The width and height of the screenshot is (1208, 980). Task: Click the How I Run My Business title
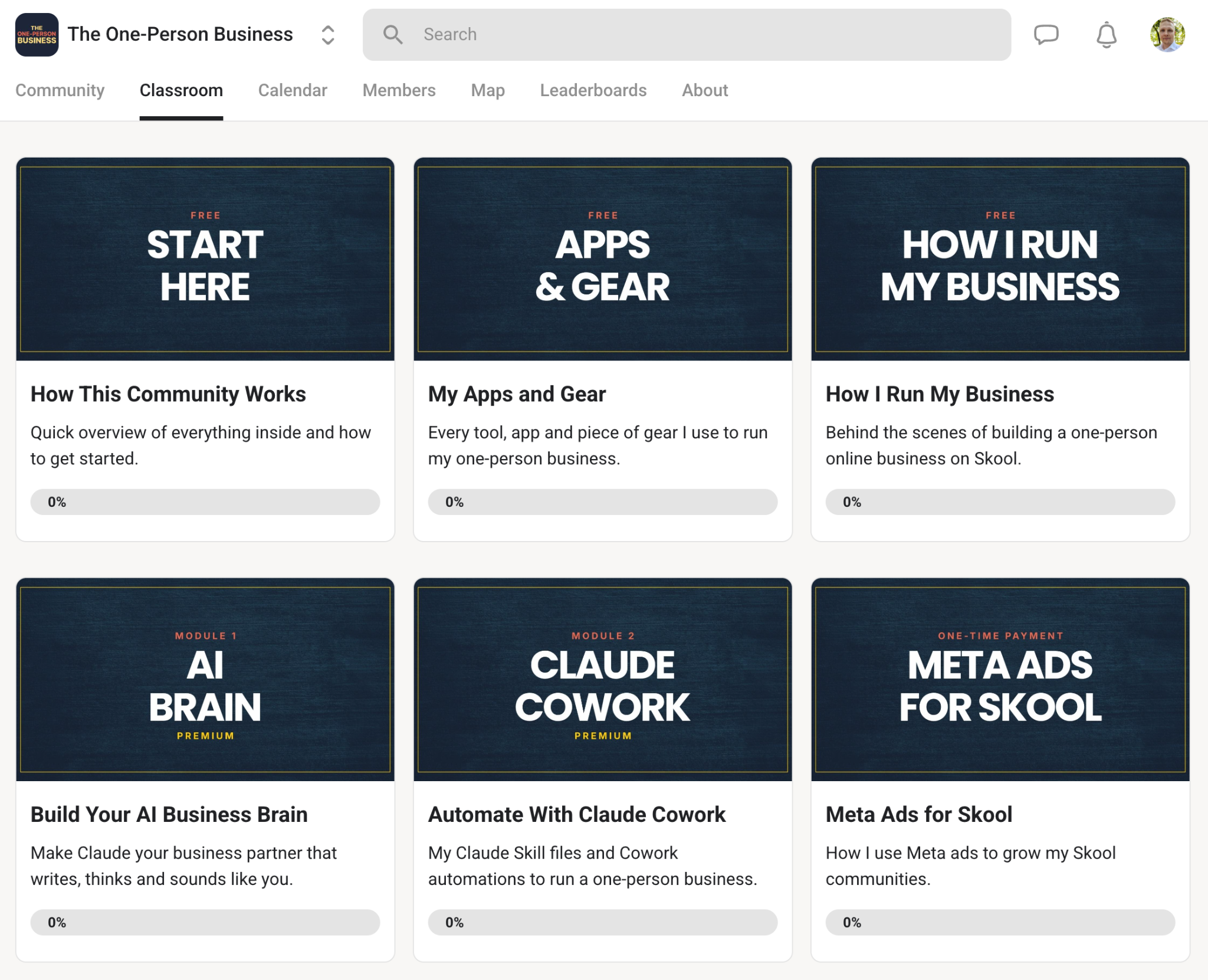[x=940, y=394]
